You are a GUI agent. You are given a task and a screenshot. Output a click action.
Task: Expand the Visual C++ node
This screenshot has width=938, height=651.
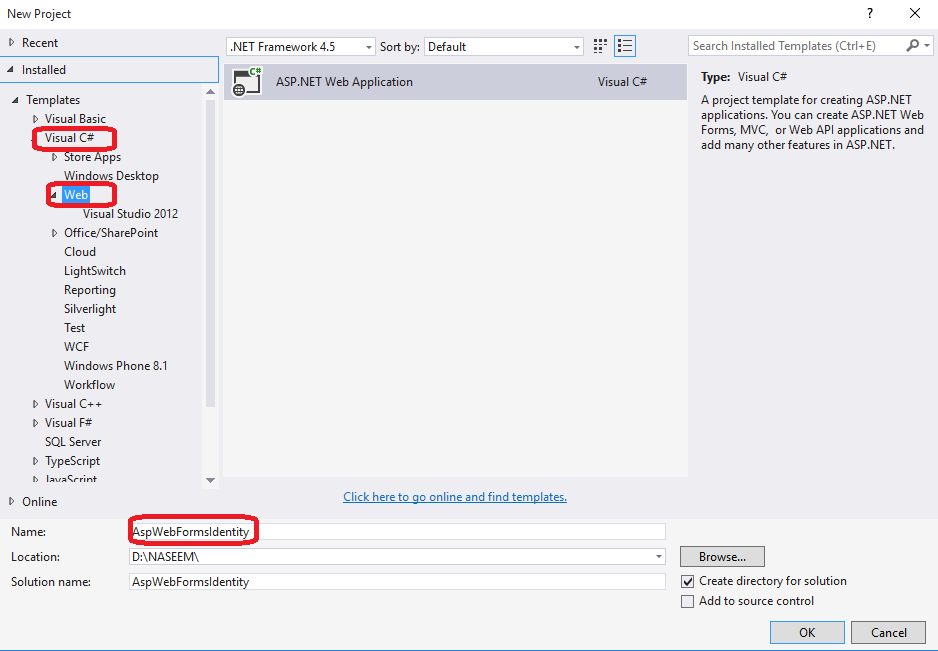pos(35,404)
